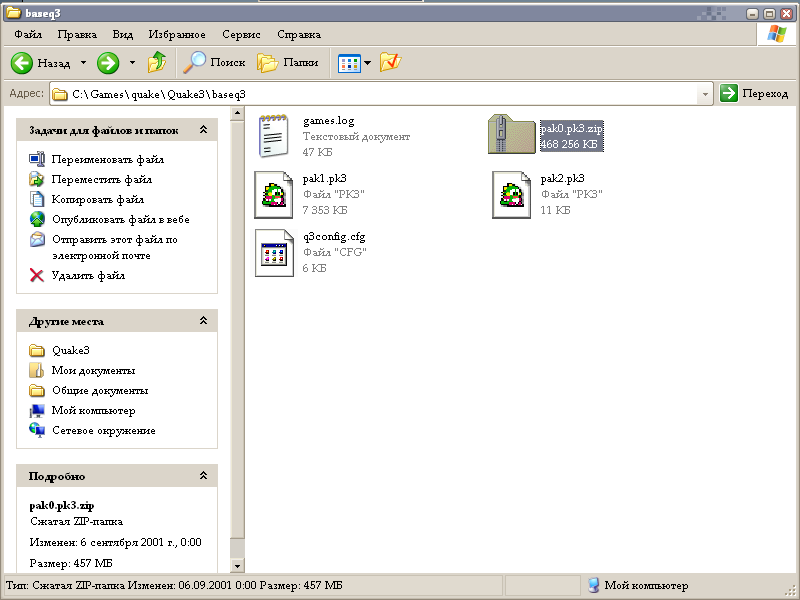Image resolution: width=800 pixels, height=600 pixels.
Task: Select the pak1.pk3 file icon
Action: click(274, 195)
